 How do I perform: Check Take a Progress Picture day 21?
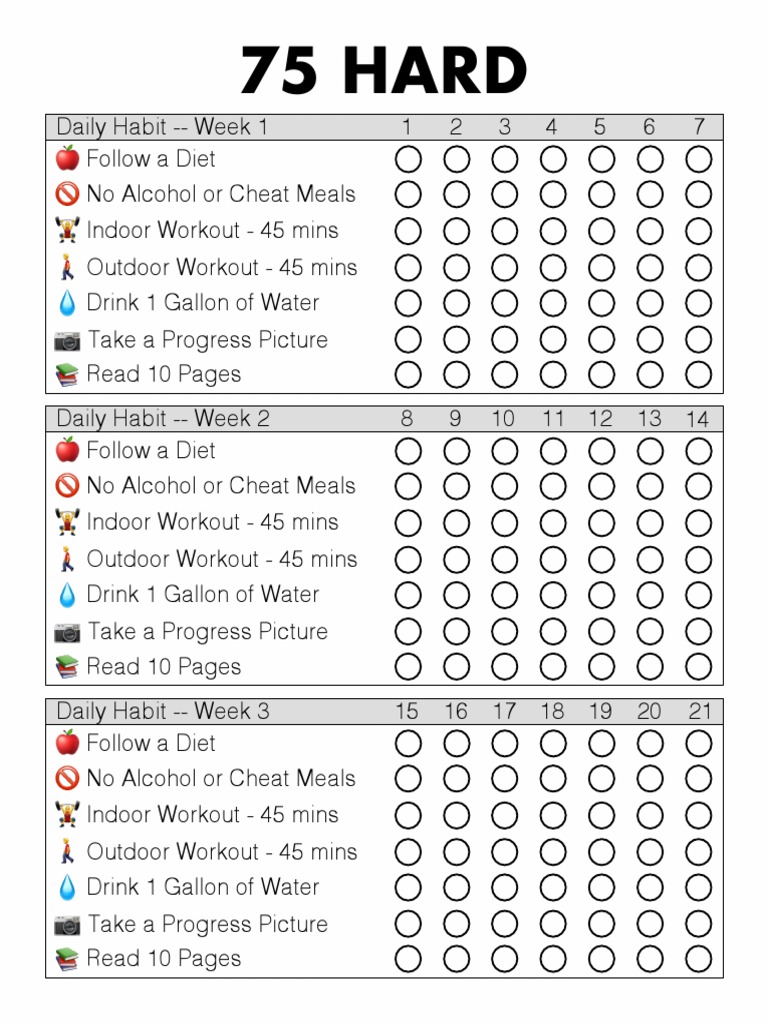tap(698, 923)
